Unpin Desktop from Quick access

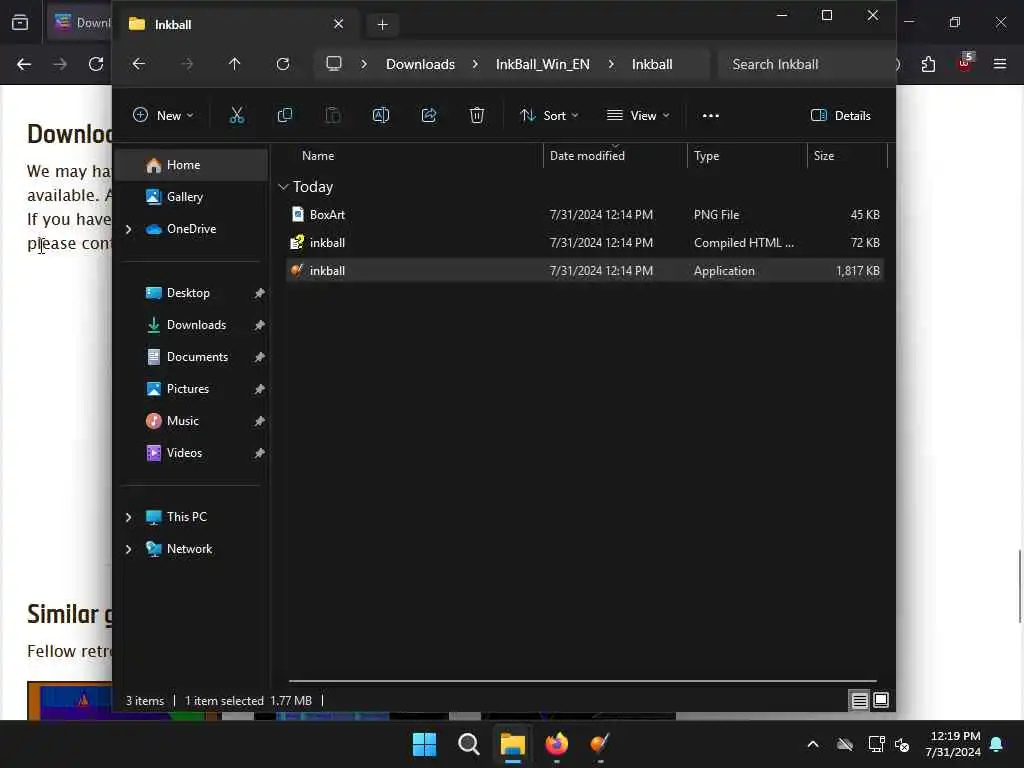259,293
